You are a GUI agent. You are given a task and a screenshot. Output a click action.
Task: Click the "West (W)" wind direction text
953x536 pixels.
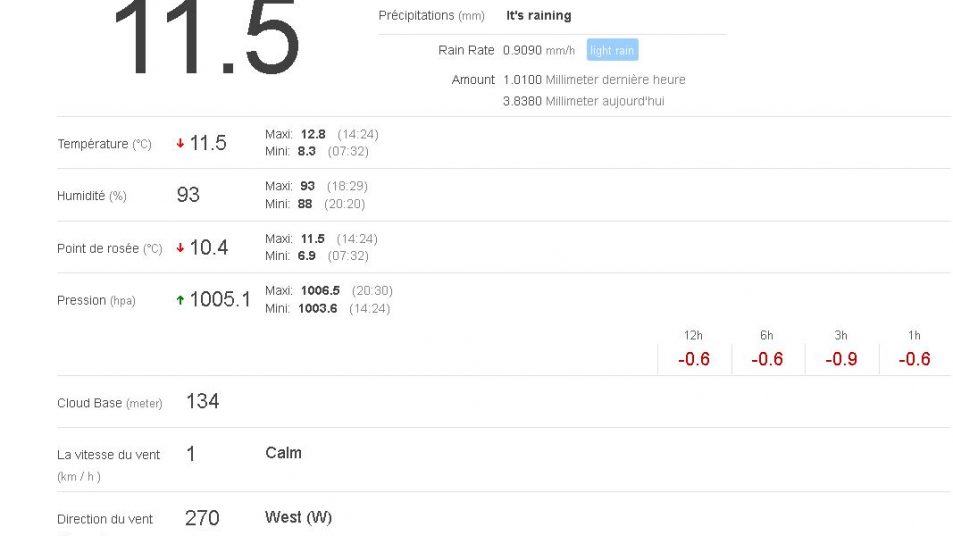pyautogui.click(x=298, y=517)
